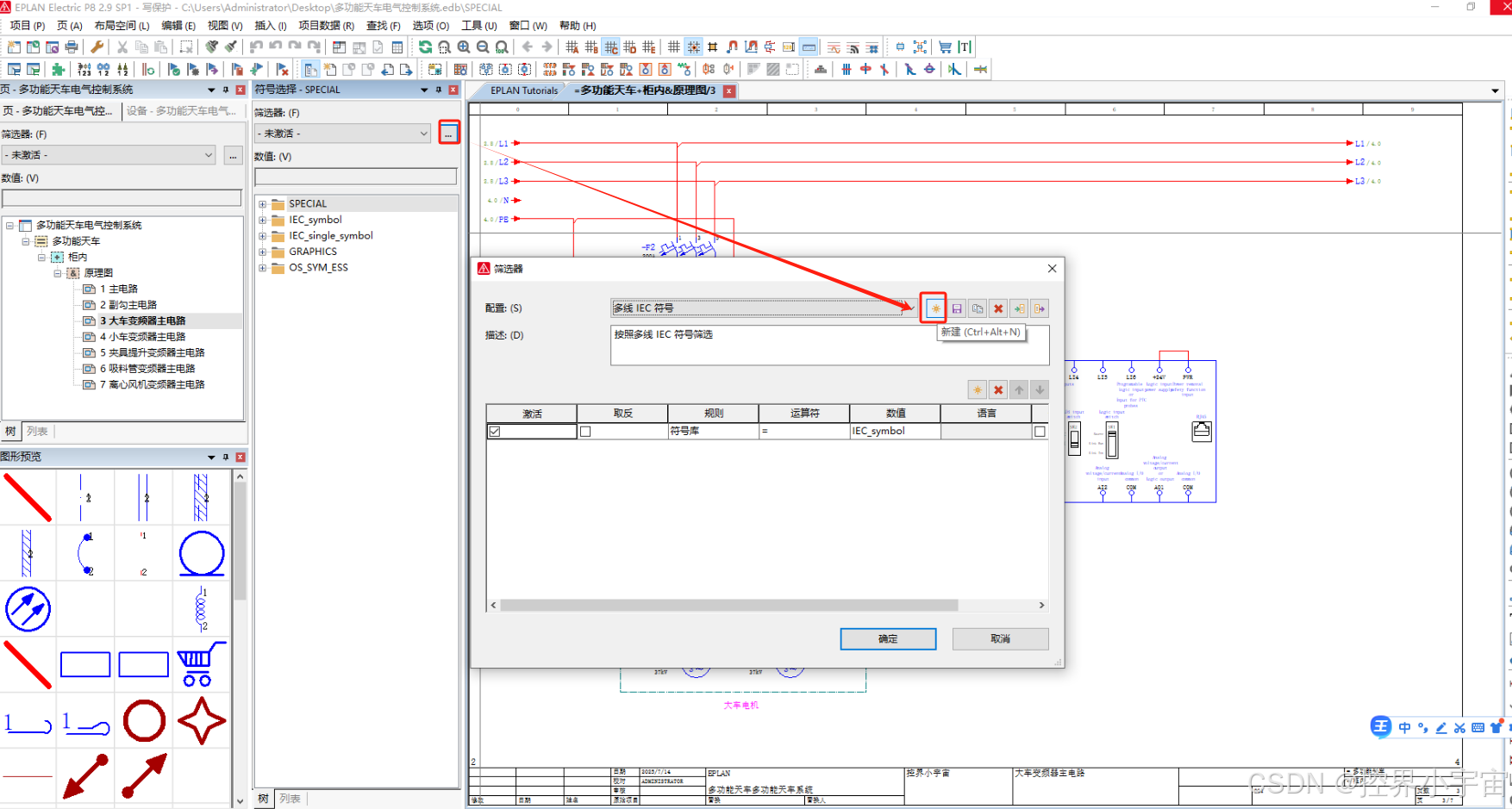Select the red four-point star symbol preview
This screenshot has width=1512, height=809.
202,720
